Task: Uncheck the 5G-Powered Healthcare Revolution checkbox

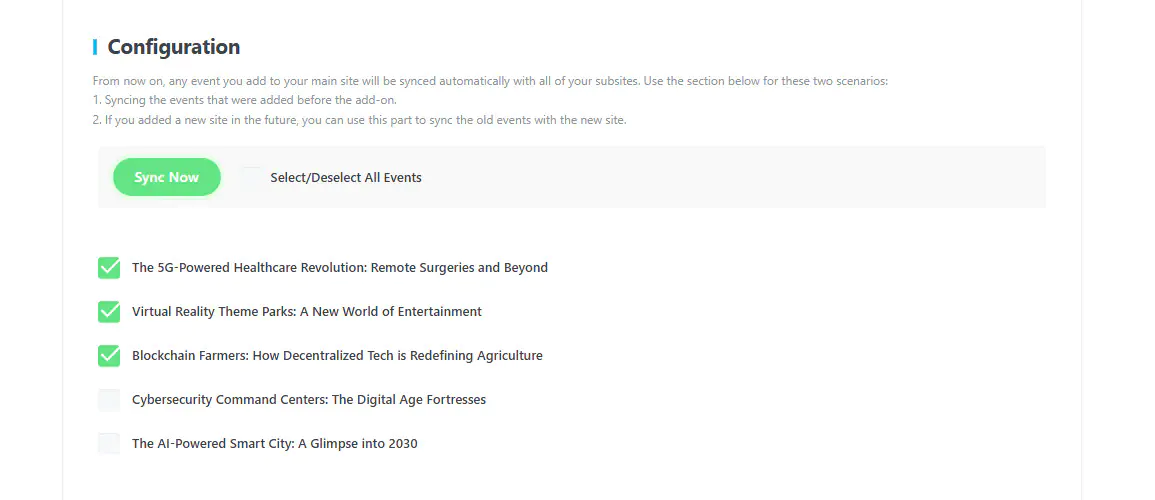Action: 109,268
